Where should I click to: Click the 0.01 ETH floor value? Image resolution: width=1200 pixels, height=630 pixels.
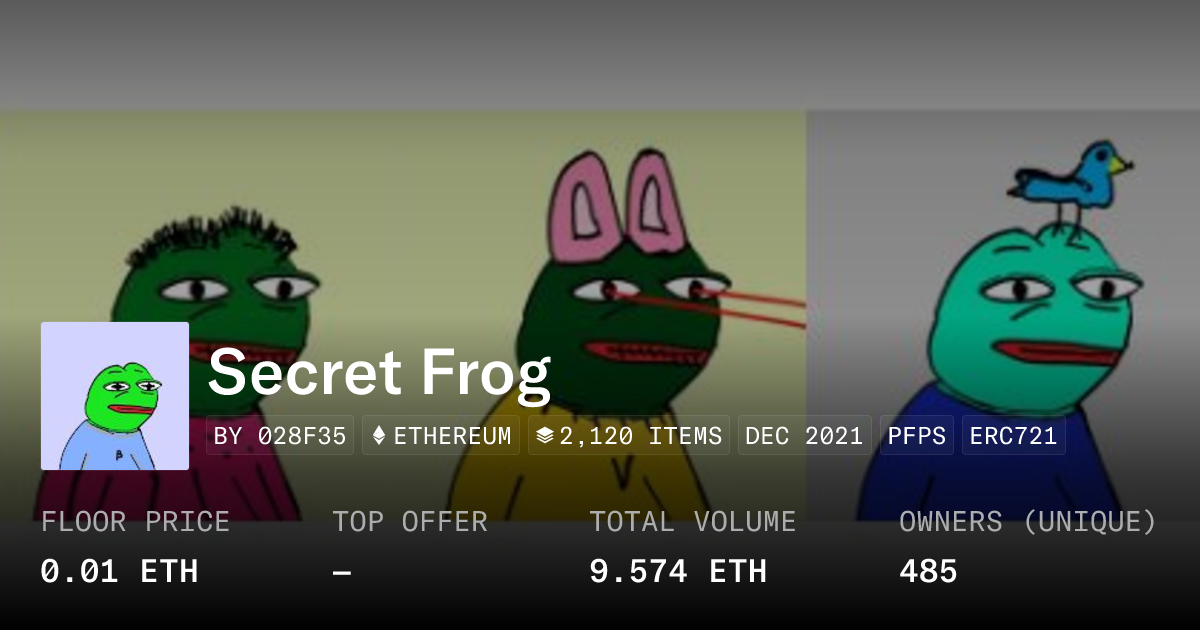click(x=119, y=572)
